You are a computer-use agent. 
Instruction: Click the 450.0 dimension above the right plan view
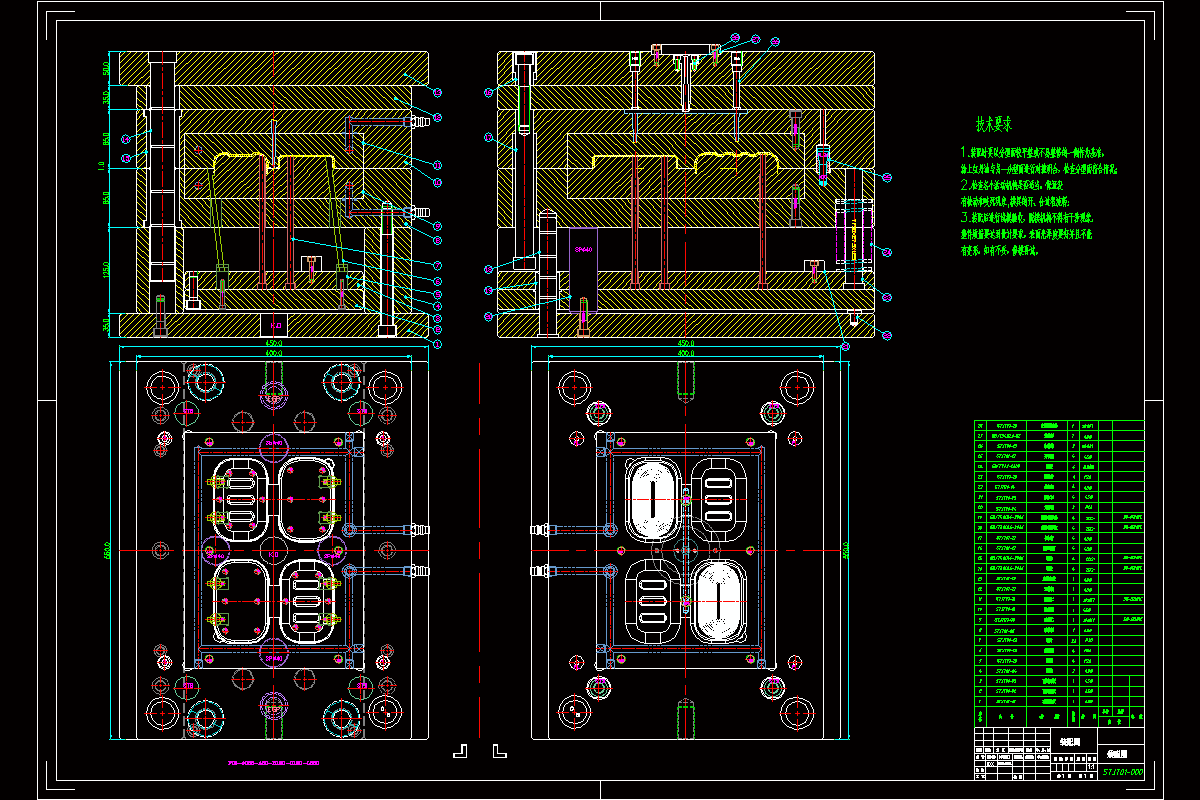pyautogui.click(x=686, y=345)
